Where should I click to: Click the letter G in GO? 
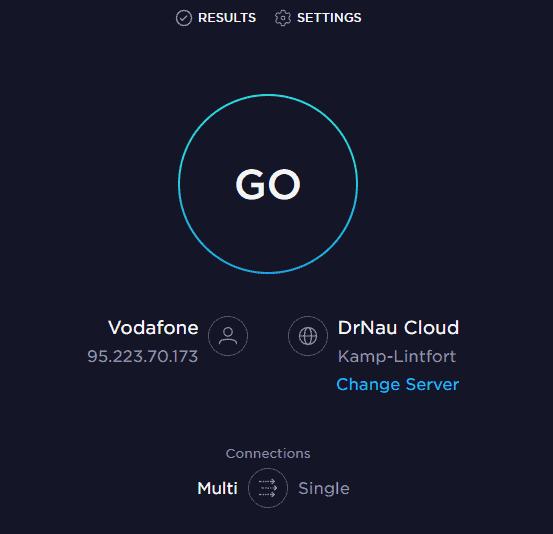click(x=250, y=184)
